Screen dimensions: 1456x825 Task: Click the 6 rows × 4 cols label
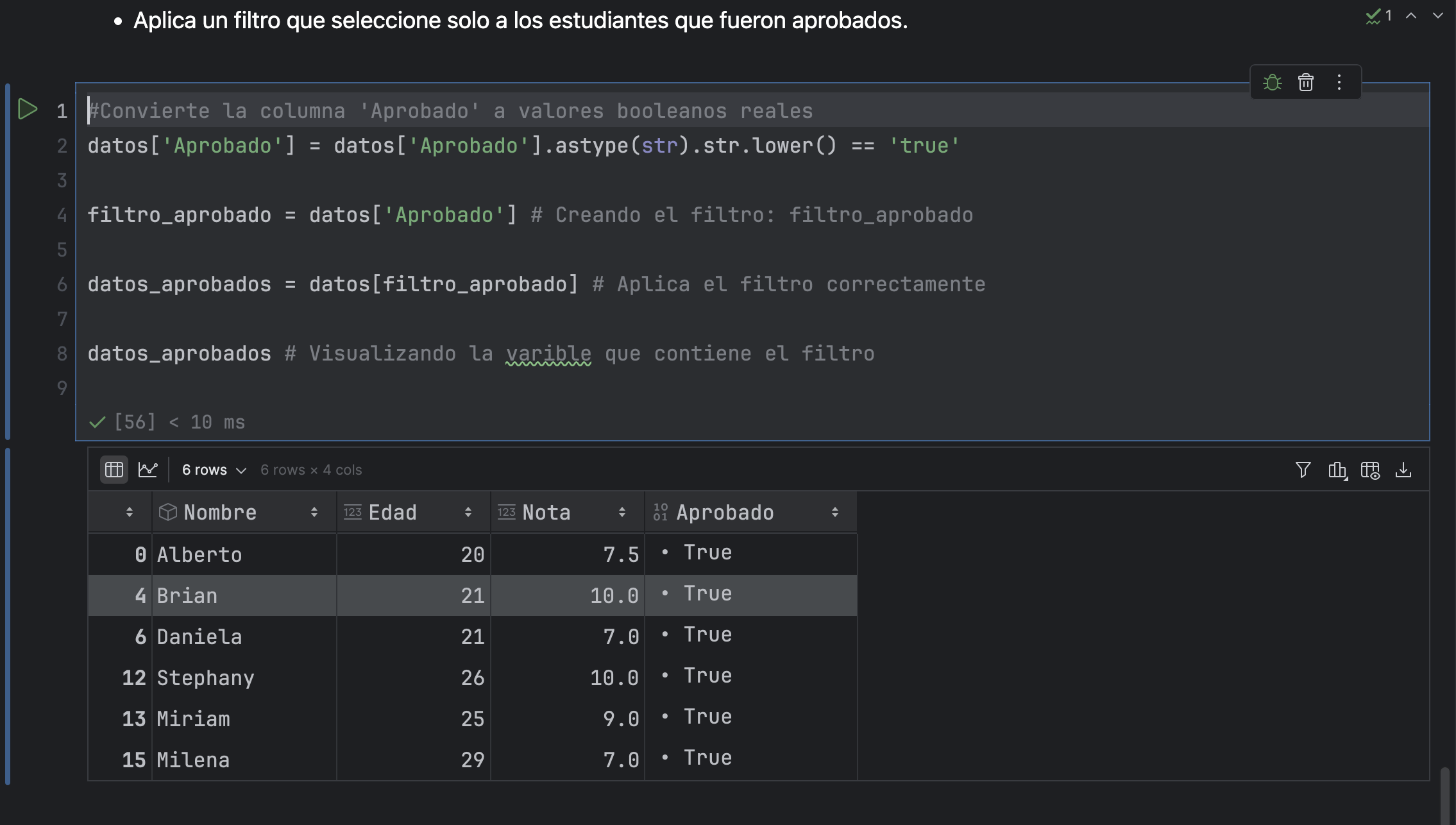tap(311, 470)
